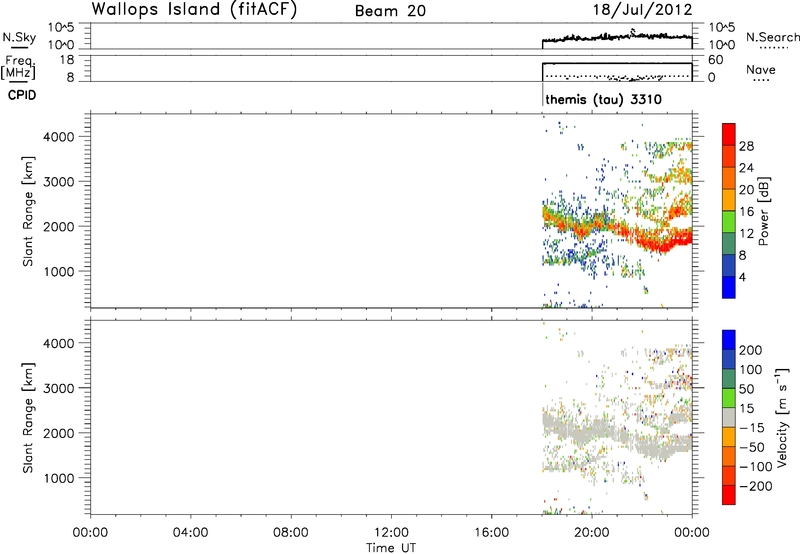Viewport: 800px width, 554px height.
Task: Click the blue bottom segment of the power colorbar
Action: point(729,287)
